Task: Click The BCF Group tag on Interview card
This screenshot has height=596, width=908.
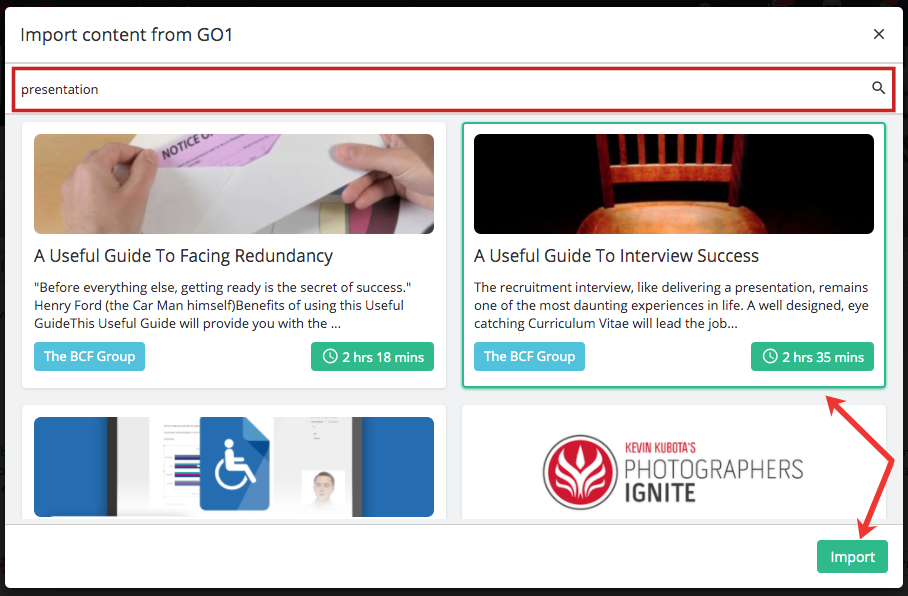Action: click(x=529, y=356)
